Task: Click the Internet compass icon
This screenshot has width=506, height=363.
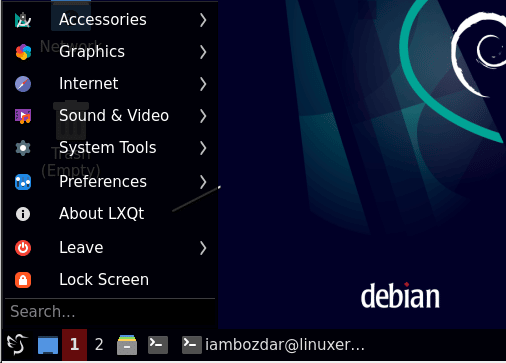Action: [x=23, y=84]
